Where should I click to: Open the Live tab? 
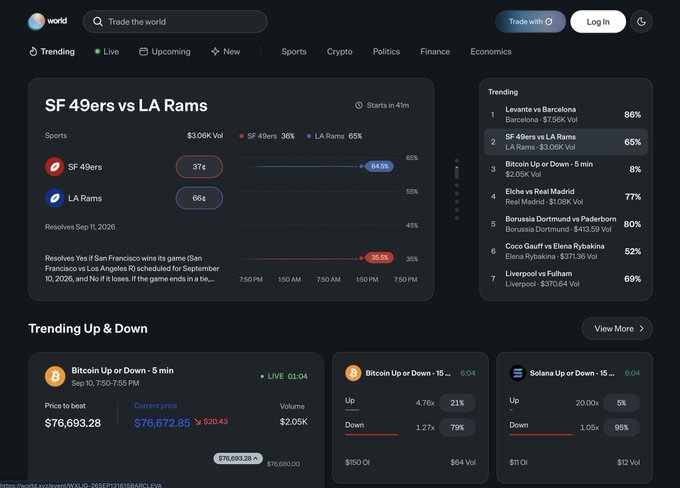pyautogui.click(x=107, y=52)
